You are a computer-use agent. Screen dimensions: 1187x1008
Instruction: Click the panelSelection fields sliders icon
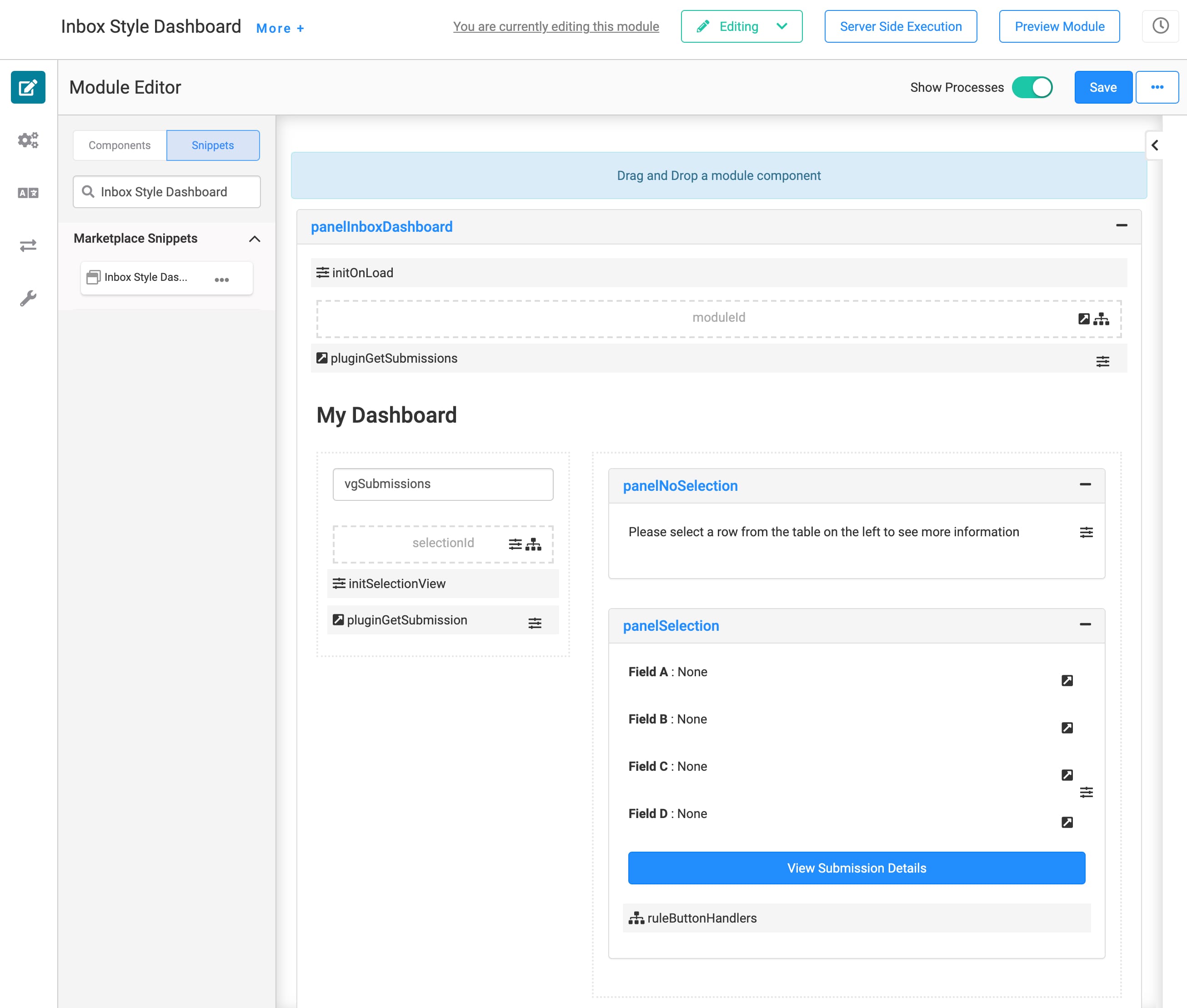1086,793
